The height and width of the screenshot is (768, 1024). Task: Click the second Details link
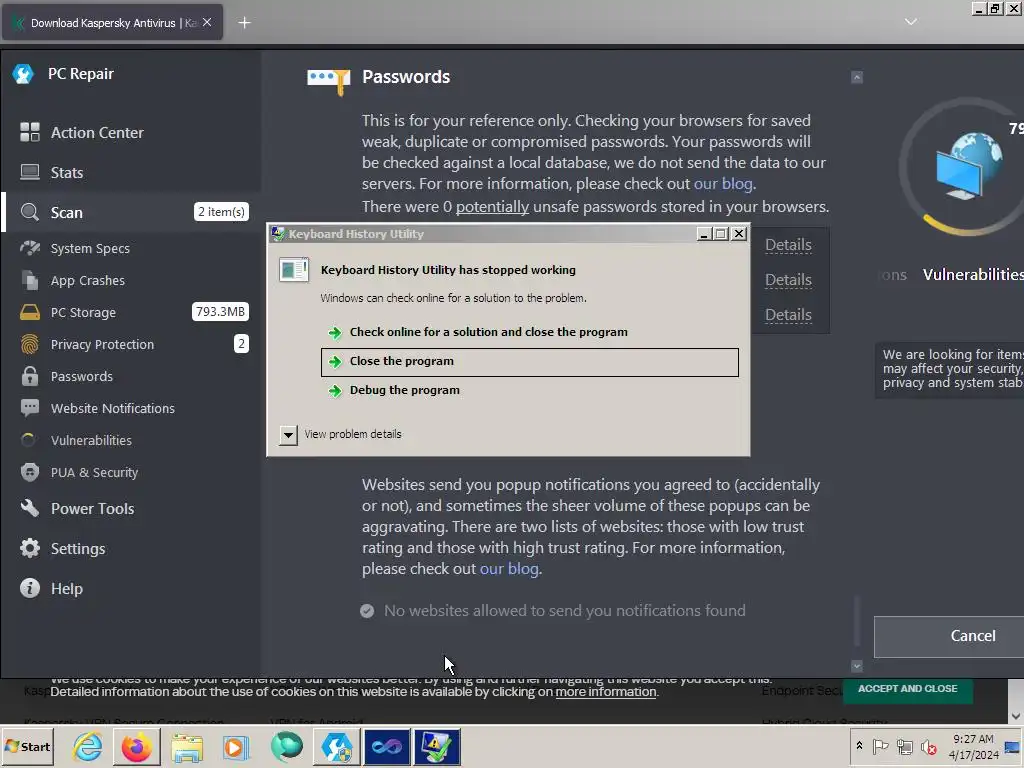(x=788, y=280)
